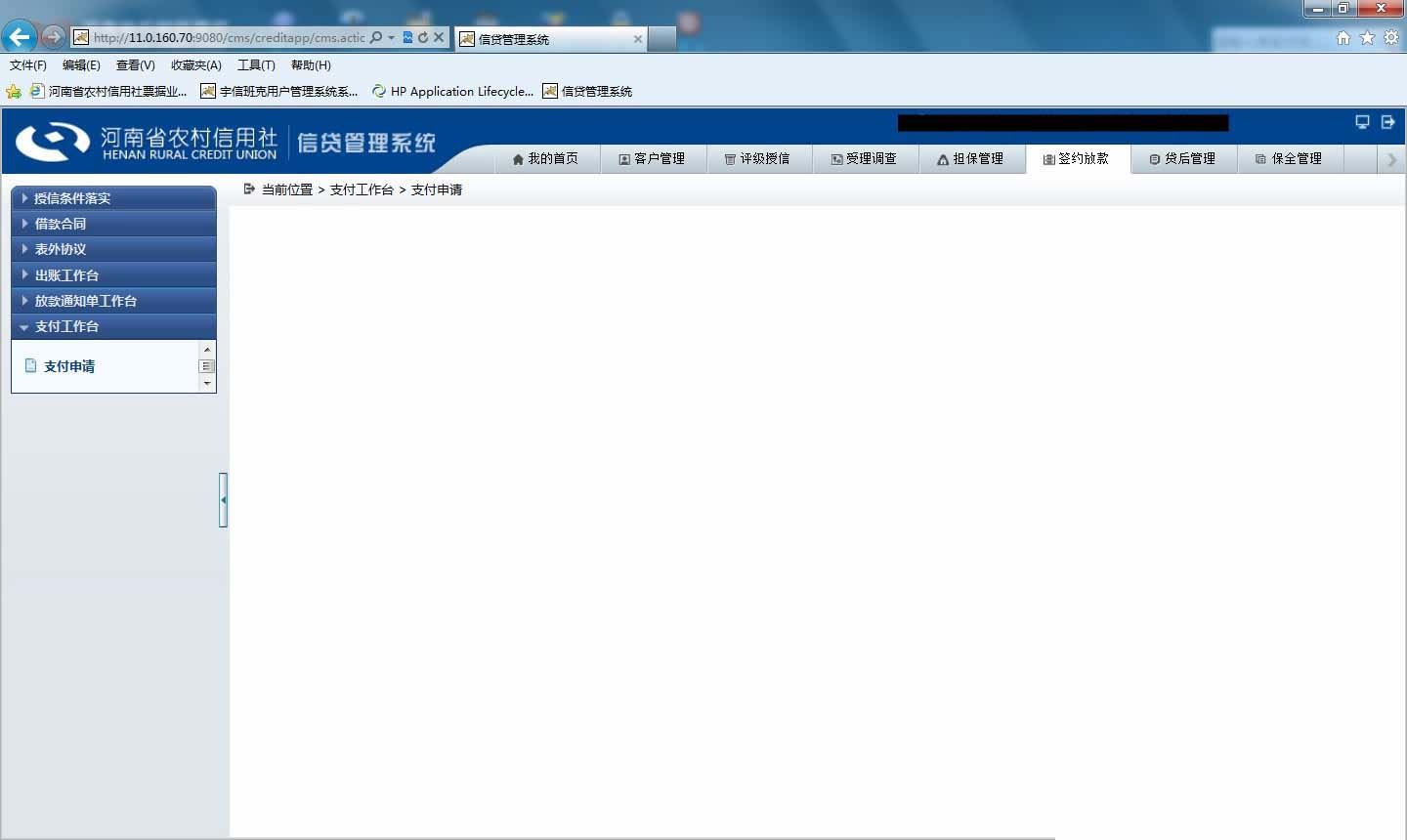Select the 签约放款 tab
Screen dimensions: 1407x840
1078,158
